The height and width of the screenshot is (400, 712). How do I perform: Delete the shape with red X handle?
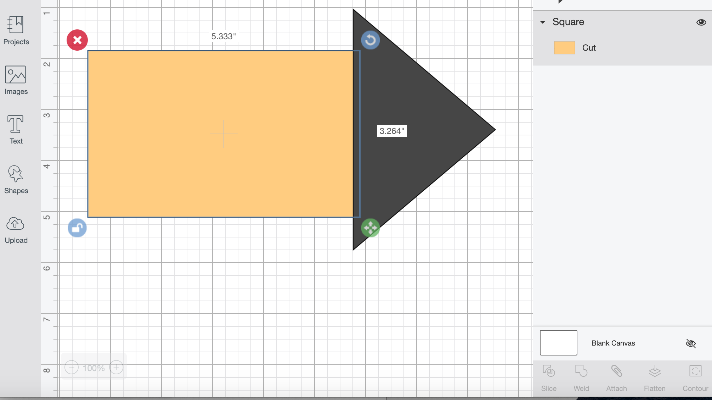click(x=77, y=40)
